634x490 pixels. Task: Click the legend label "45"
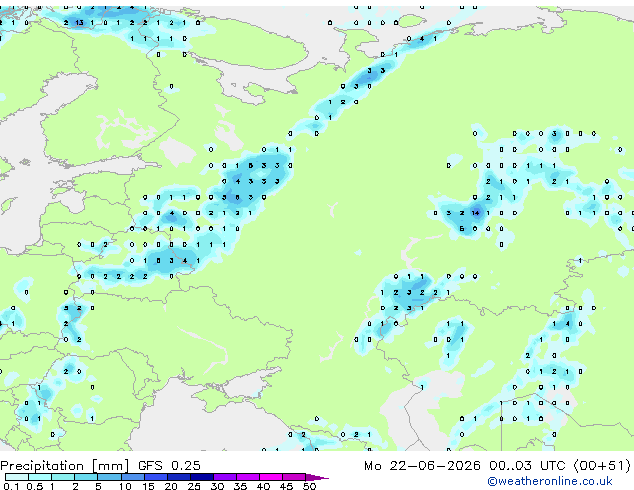286,486
